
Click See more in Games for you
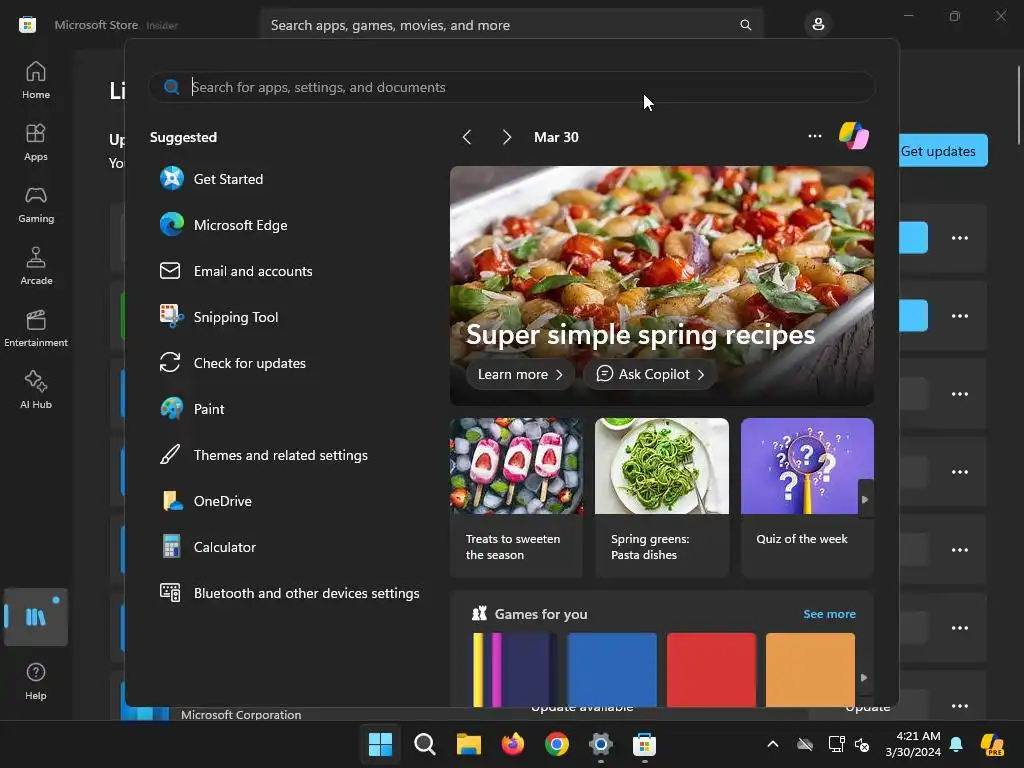(x=829, y=614)
